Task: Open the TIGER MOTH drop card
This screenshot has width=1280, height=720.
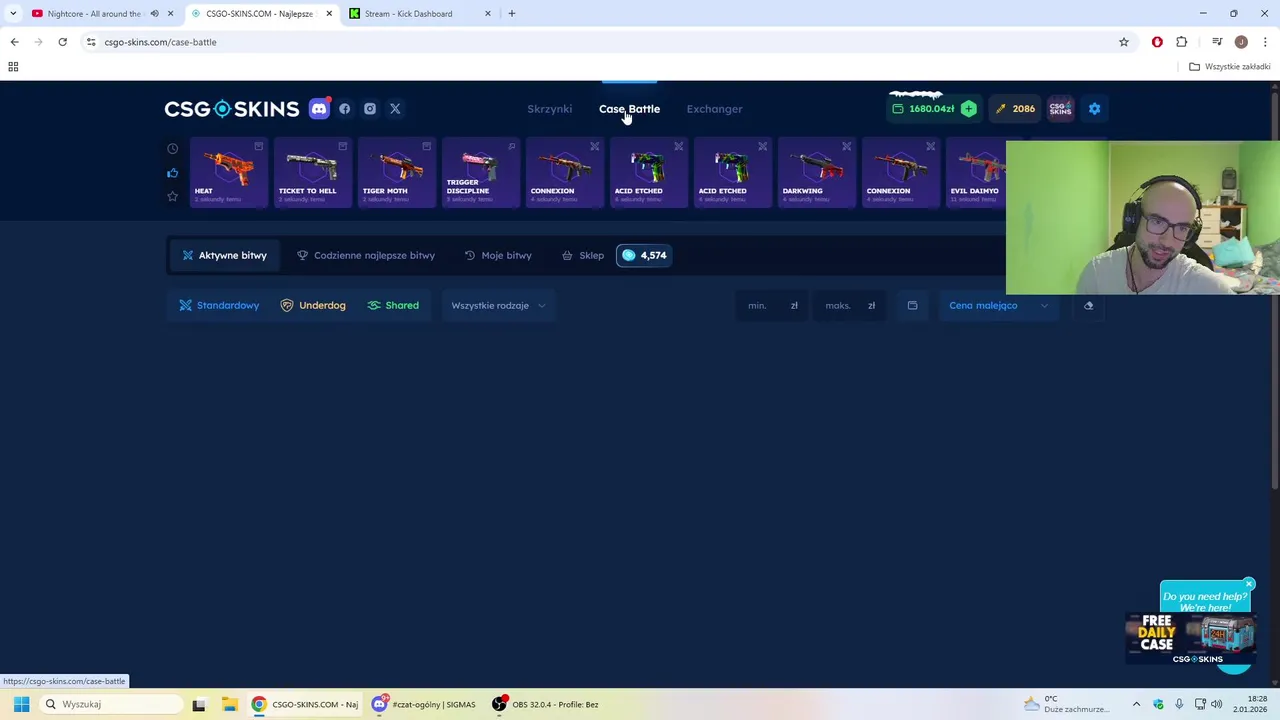Action: [x=397, y=173]
